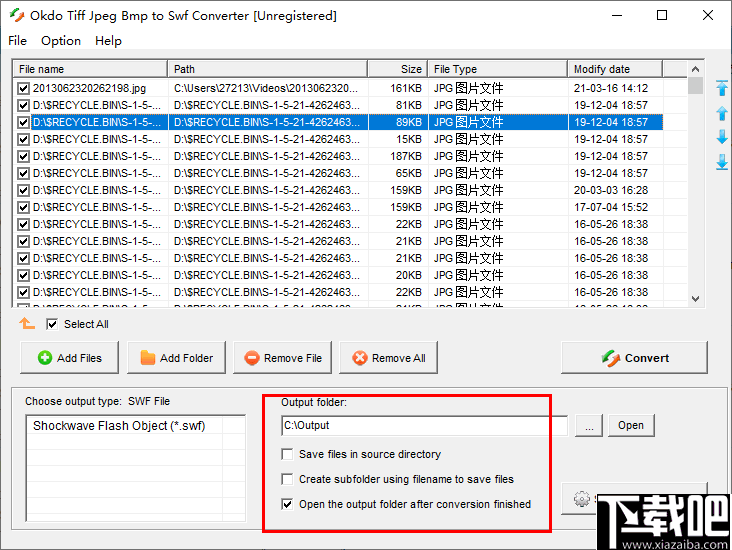This screenshot has width=732, height=550.
Task: Browse for output folder with ... button
Action: pos(589,425)
